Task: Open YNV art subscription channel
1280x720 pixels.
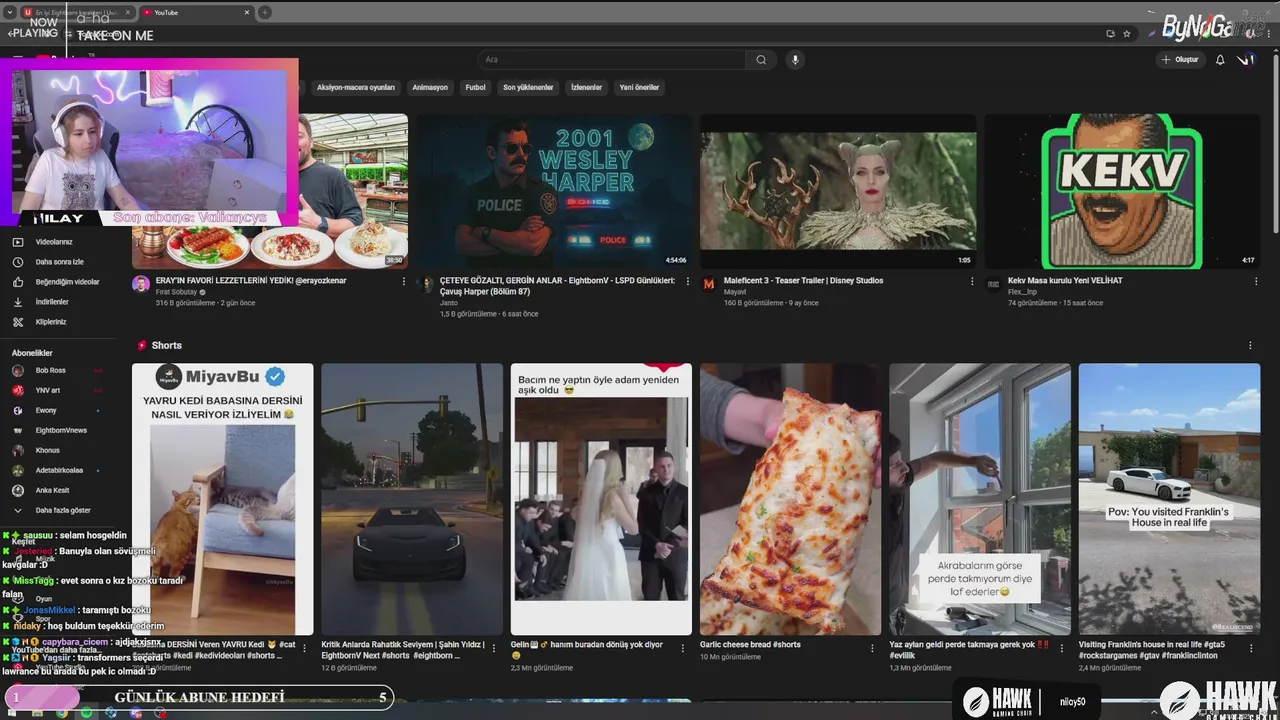Action: tap(48, 390)
